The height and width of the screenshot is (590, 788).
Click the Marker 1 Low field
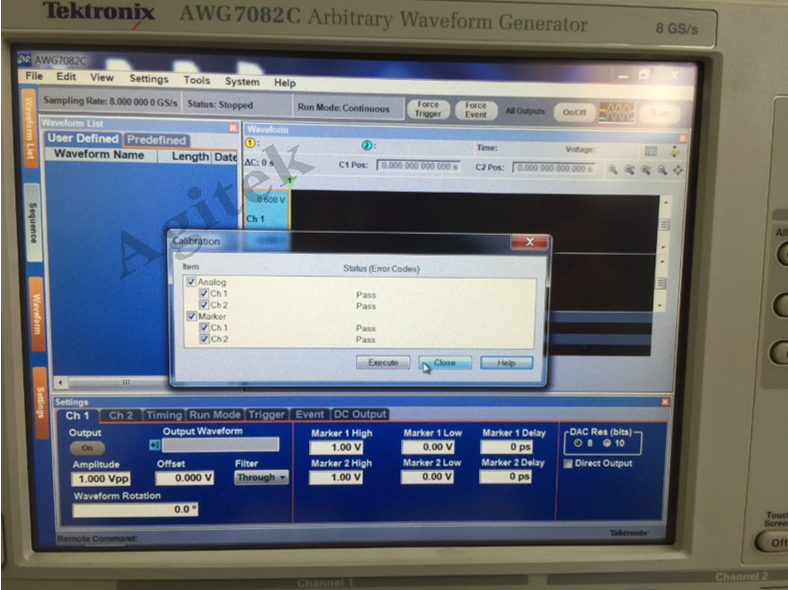coord(428,447)
